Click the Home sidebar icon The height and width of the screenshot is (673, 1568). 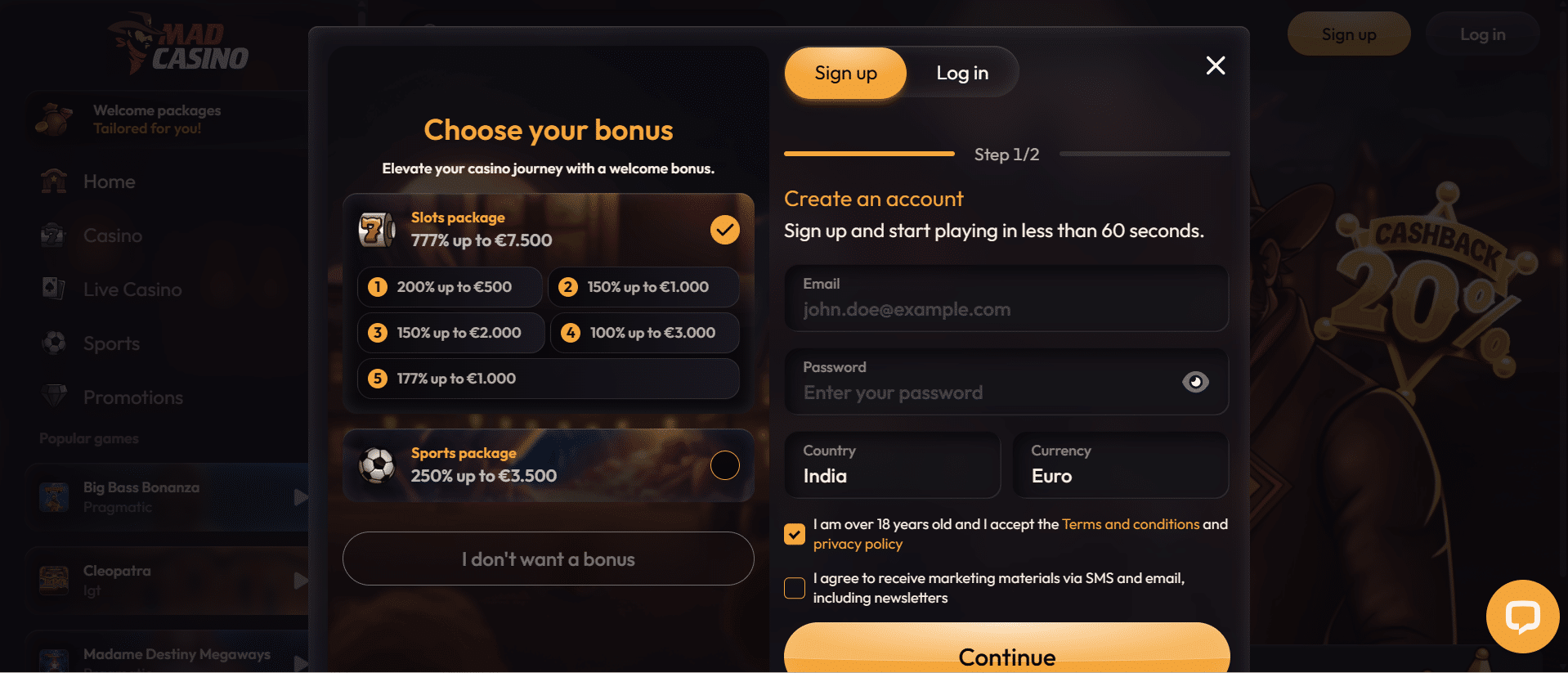(54, 182)
